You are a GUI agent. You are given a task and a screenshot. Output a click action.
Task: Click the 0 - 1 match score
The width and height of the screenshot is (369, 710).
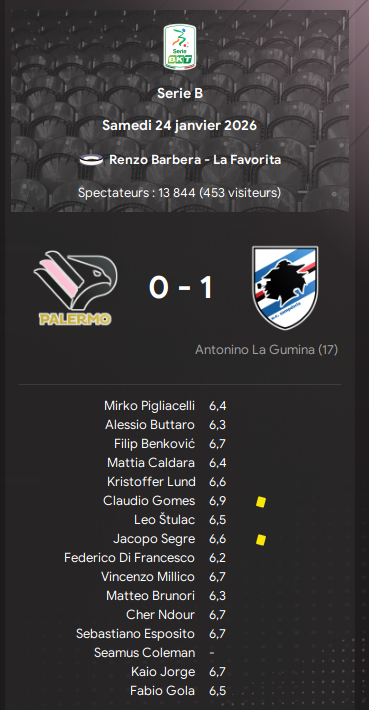(x=180, y=288)
